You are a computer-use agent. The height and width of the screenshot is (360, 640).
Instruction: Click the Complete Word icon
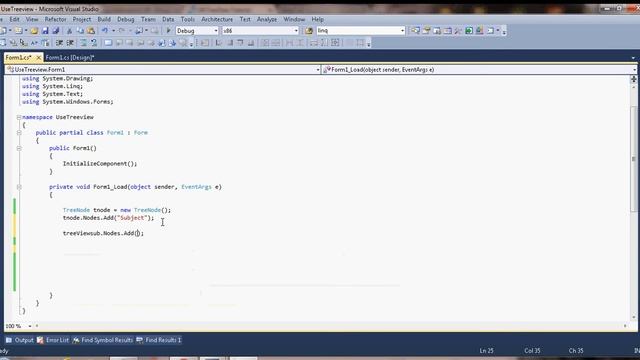[x=34, y=42]
